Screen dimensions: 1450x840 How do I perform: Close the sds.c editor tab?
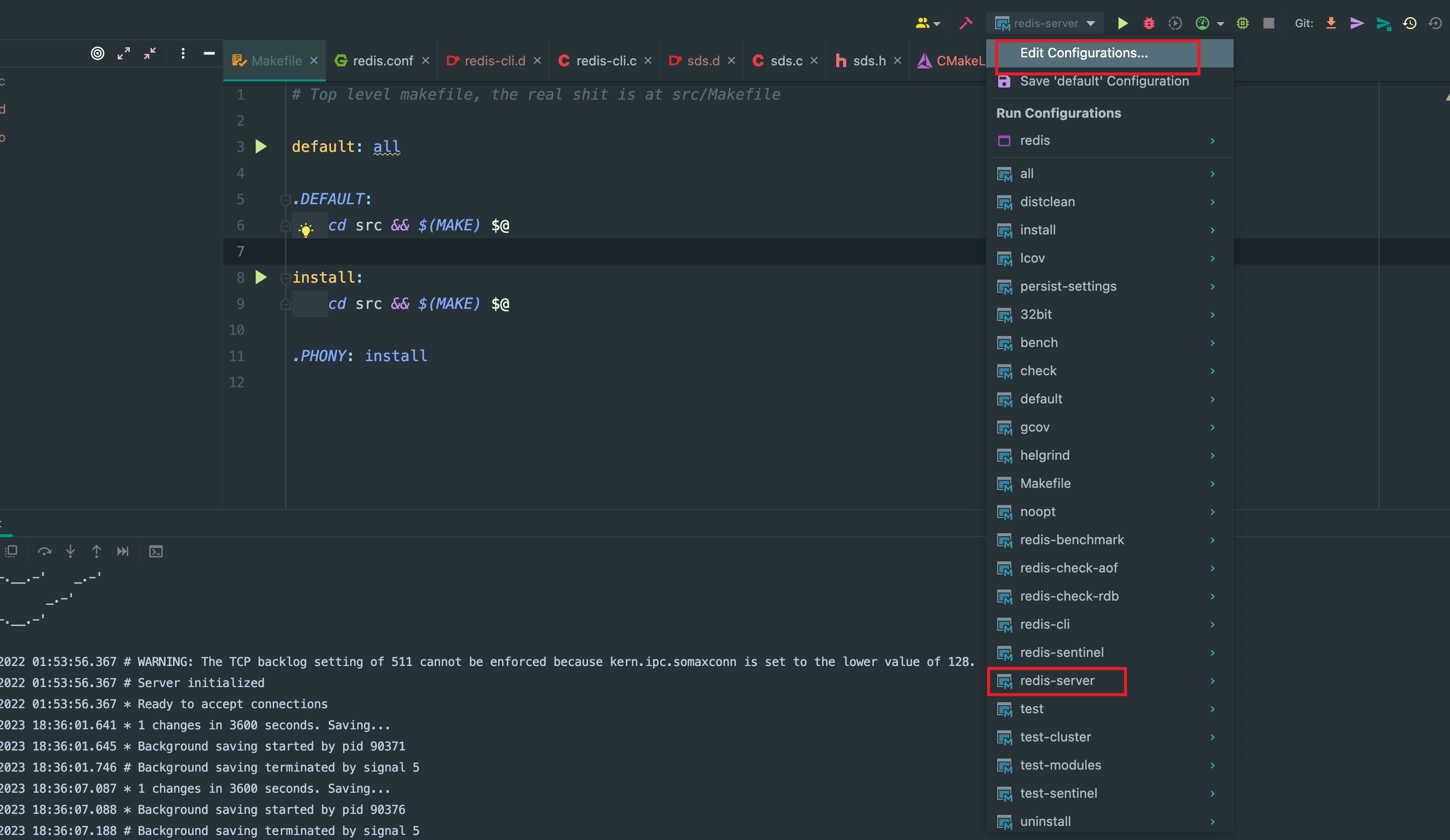pyautogui.click(x=814, y=60)
